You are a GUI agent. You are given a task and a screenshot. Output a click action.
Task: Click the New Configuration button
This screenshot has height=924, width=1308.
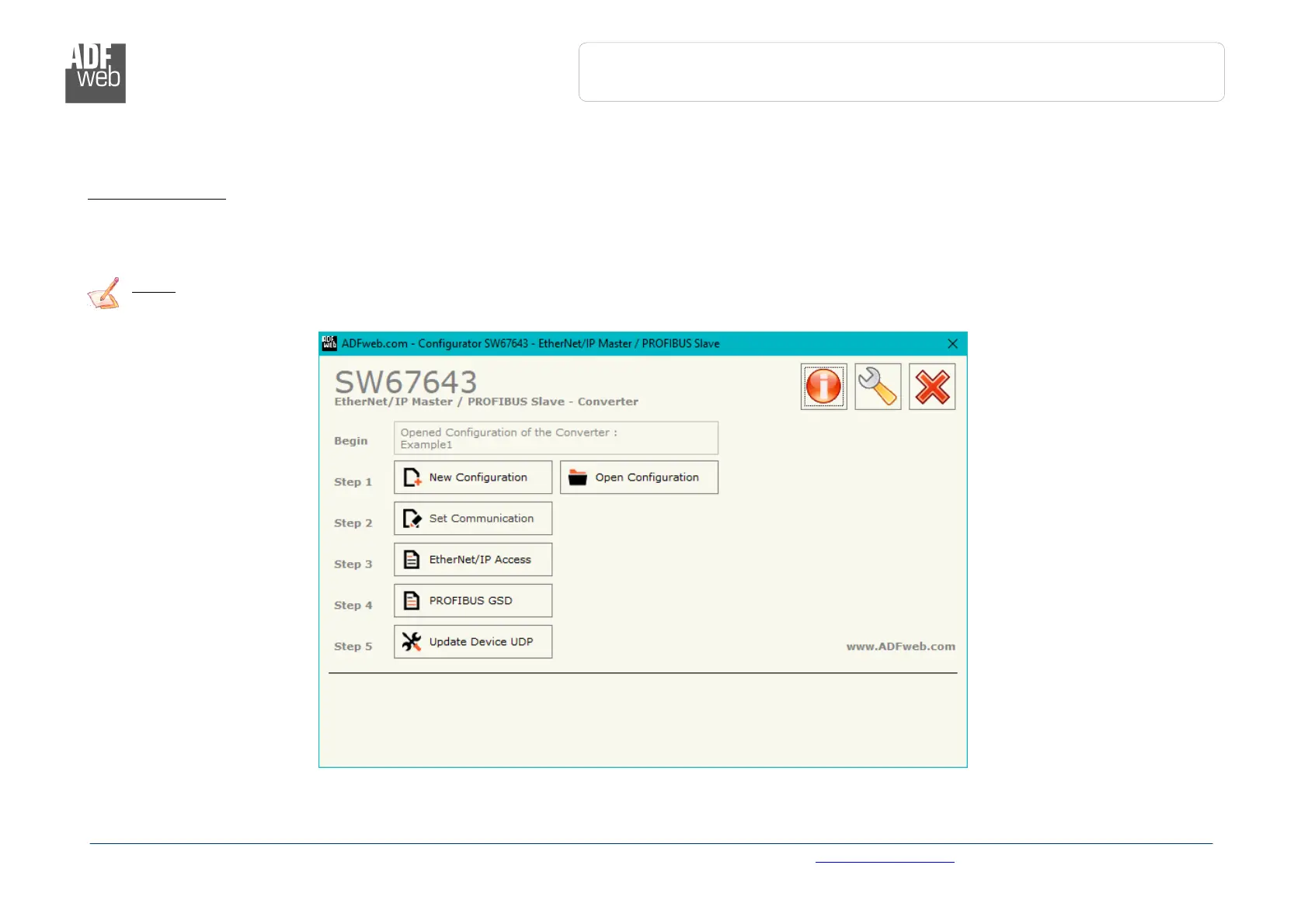click(473, 478)
